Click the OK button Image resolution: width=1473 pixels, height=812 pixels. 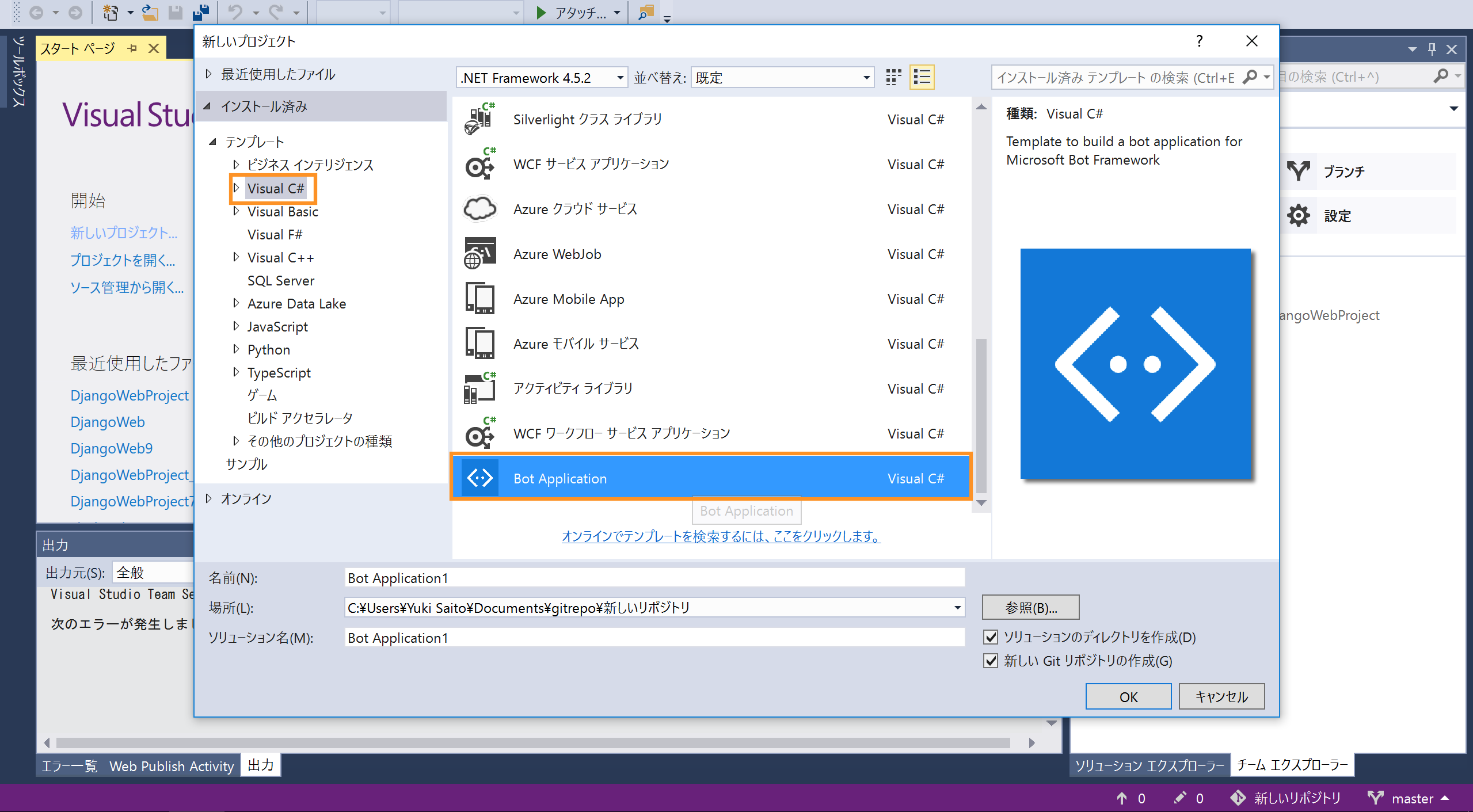1128,697
